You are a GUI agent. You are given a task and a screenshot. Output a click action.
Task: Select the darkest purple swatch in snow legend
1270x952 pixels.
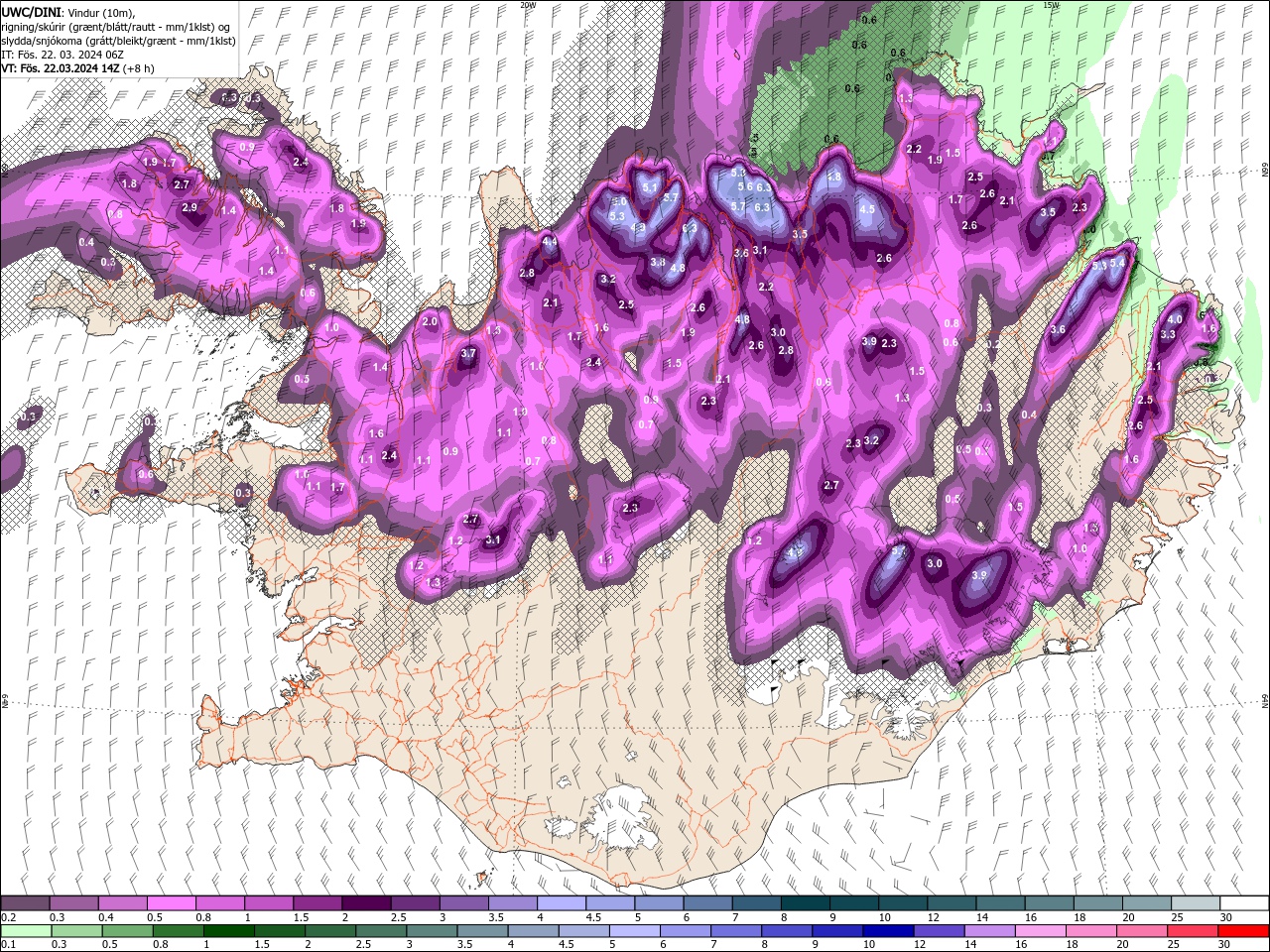point(366,903)
